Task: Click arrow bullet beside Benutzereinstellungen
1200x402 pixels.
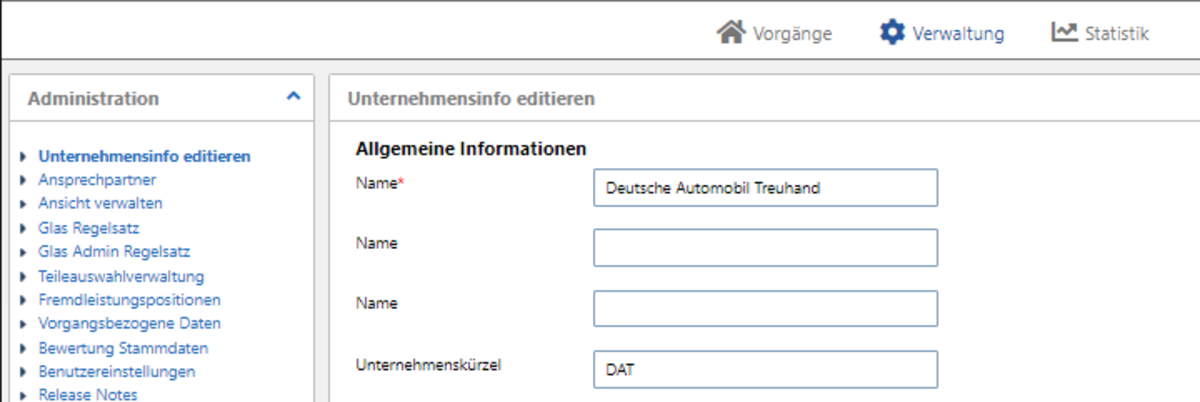Action: click(22, 373)
